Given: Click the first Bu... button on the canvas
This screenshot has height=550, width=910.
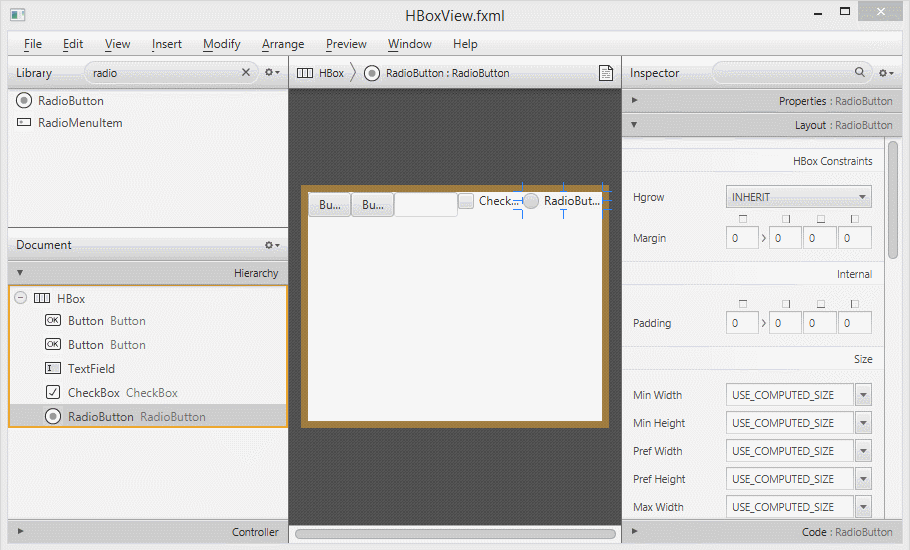Looking at the screenshot, I should [x=330, y=205].
